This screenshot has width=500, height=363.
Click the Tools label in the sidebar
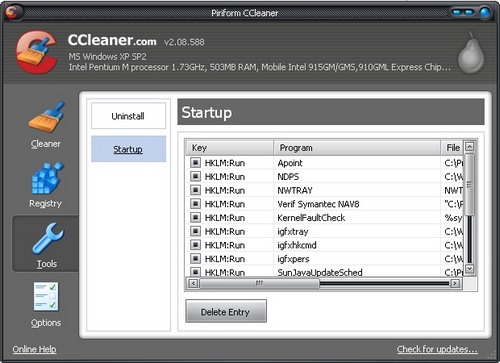(x=47, y=264)
